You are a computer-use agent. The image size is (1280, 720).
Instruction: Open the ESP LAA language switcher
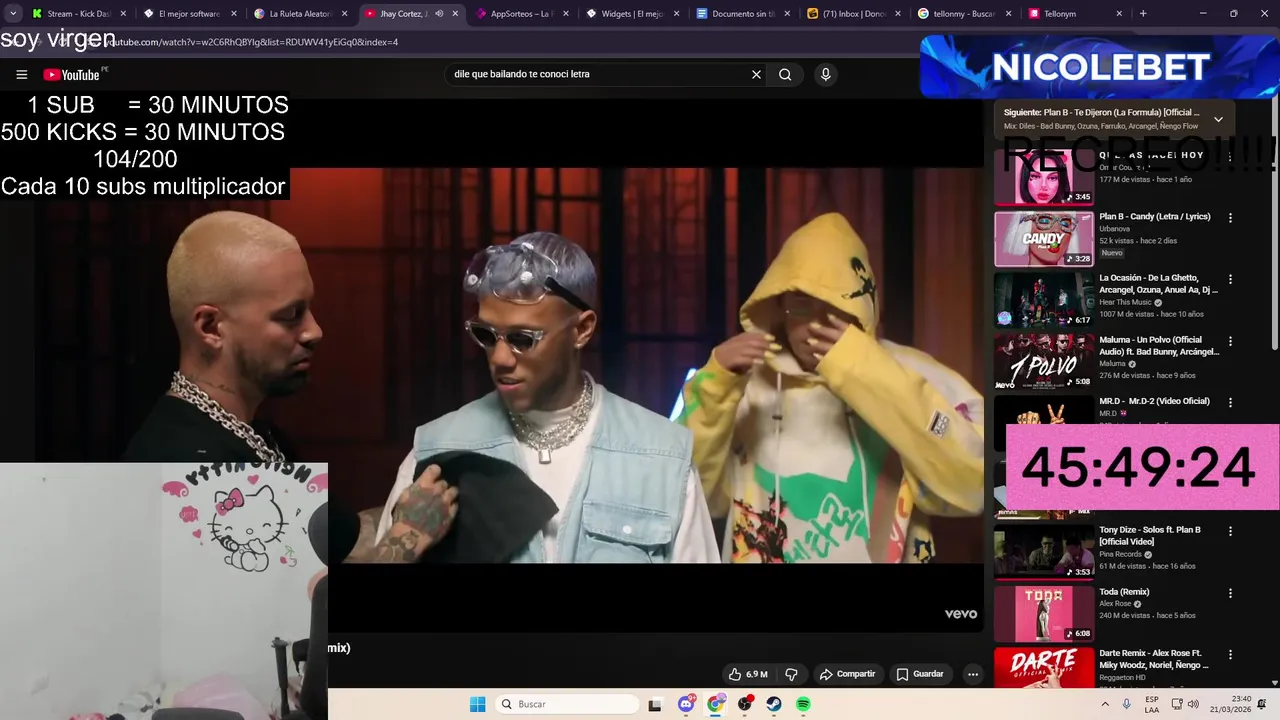(x=1152, y=704)
